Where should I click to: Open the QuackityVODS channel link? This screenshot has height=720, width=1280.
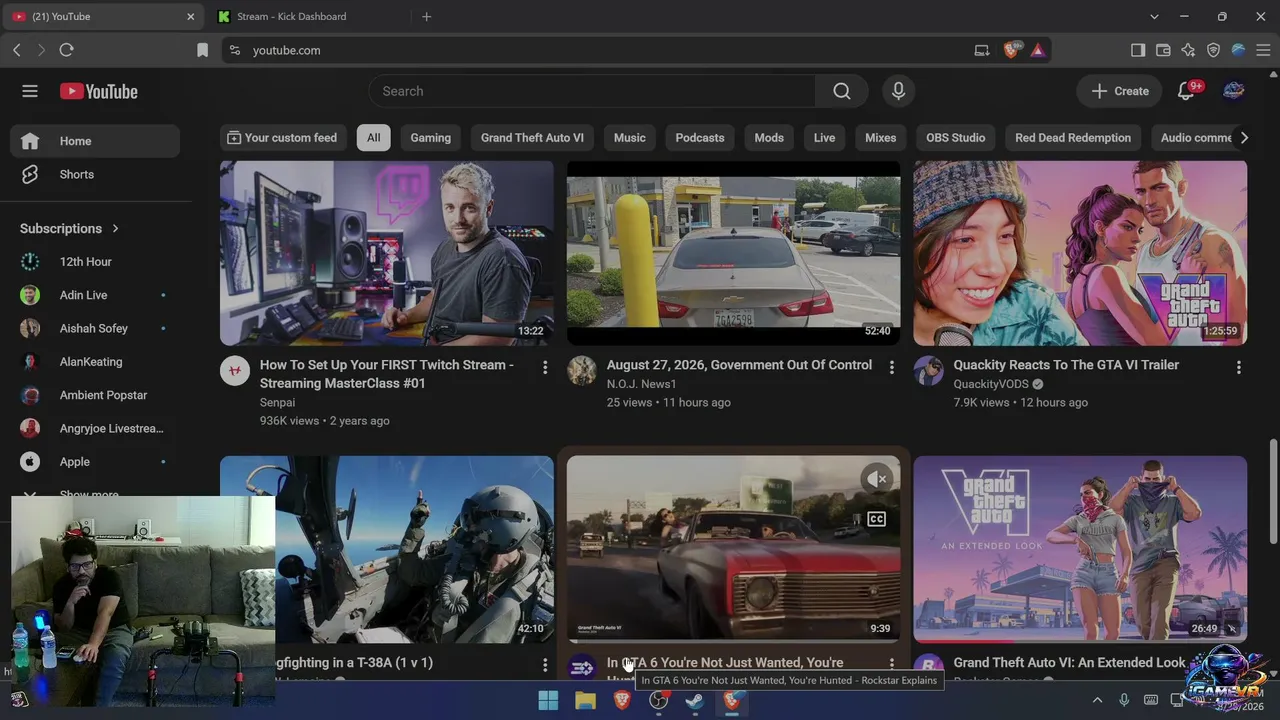point(991,384)
